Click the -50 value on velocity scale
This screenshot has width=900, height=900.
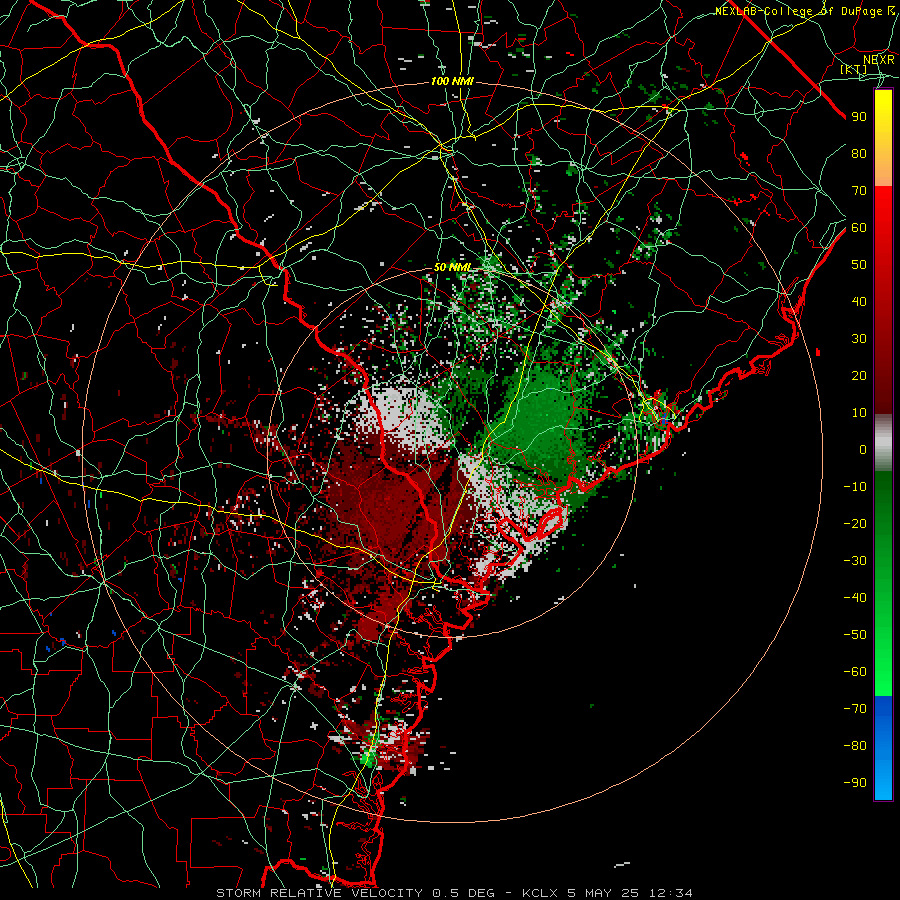[x=855, y=635]
